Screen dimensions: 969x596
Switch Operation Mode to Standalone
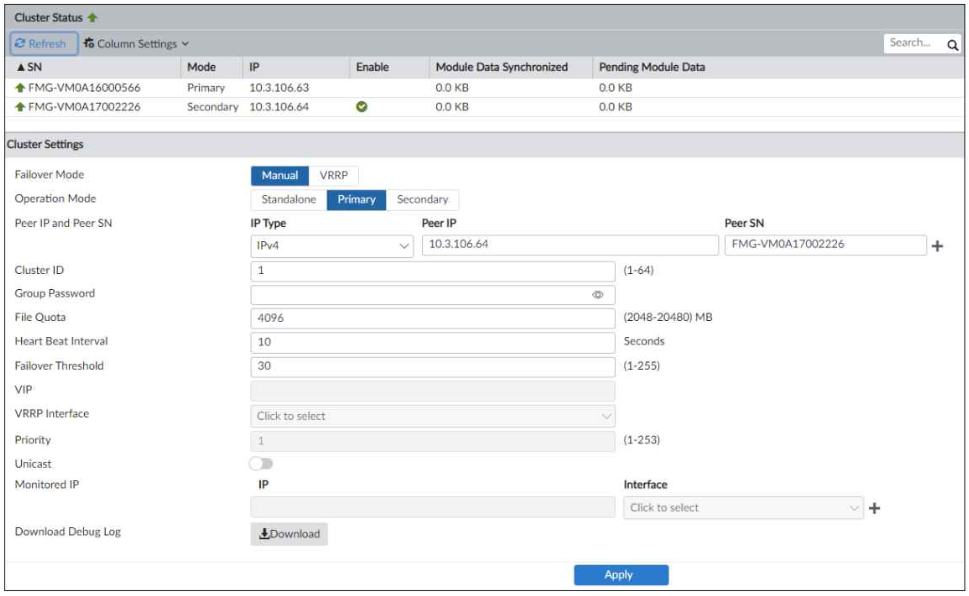pos(289,199)
